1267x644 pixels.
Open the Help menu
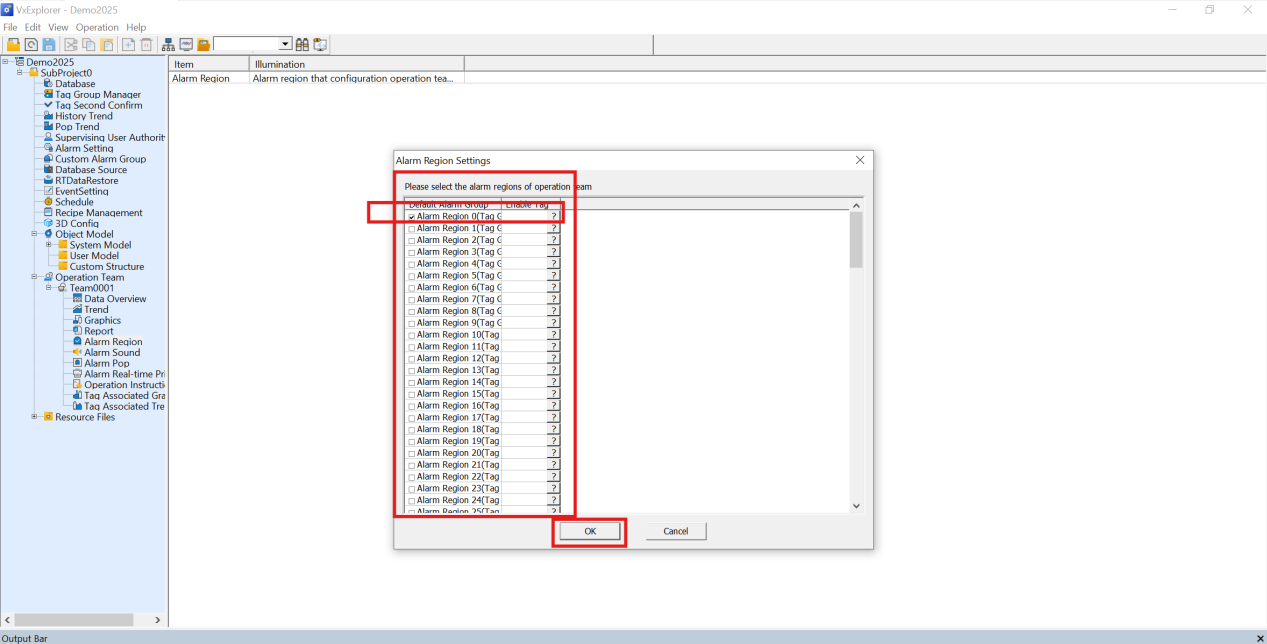[x=136, y=27]
